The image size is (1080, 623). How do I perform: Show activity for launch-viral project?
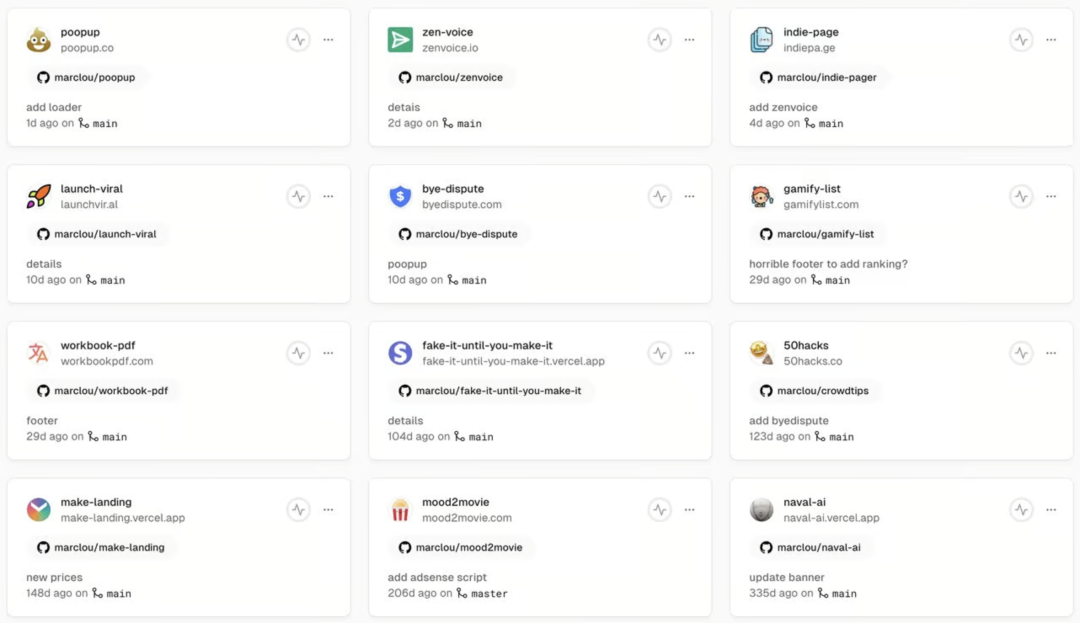[298, 196]
